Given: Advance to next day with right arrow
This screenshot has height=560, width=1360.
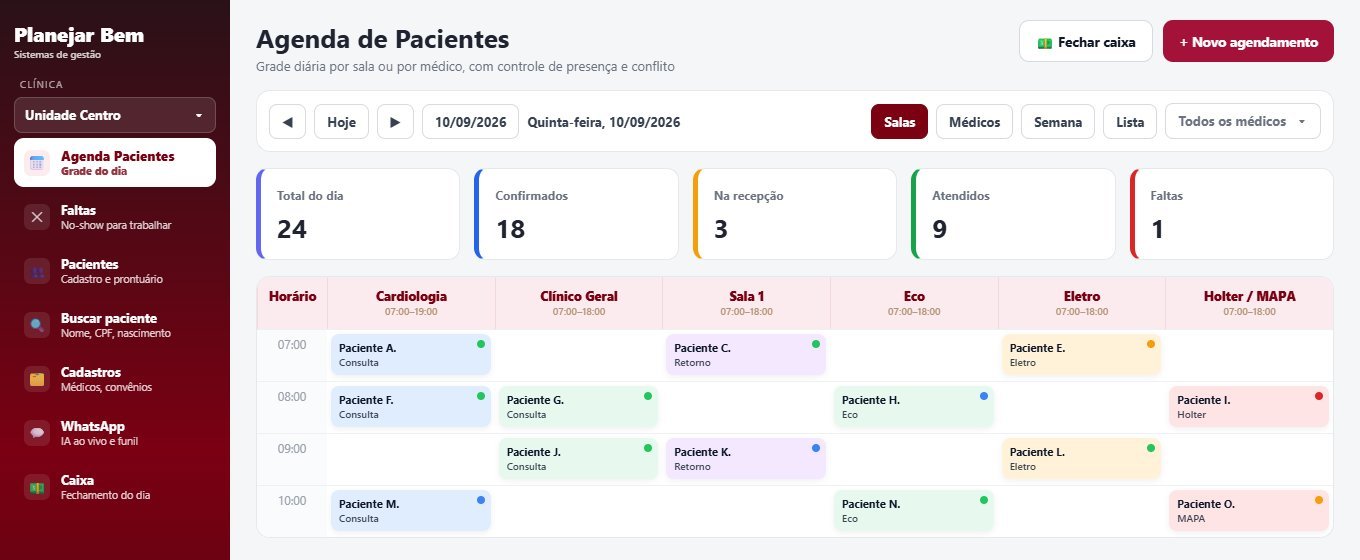Looking at the screenshot, I should pyautogui.click(x=395, y=122).
